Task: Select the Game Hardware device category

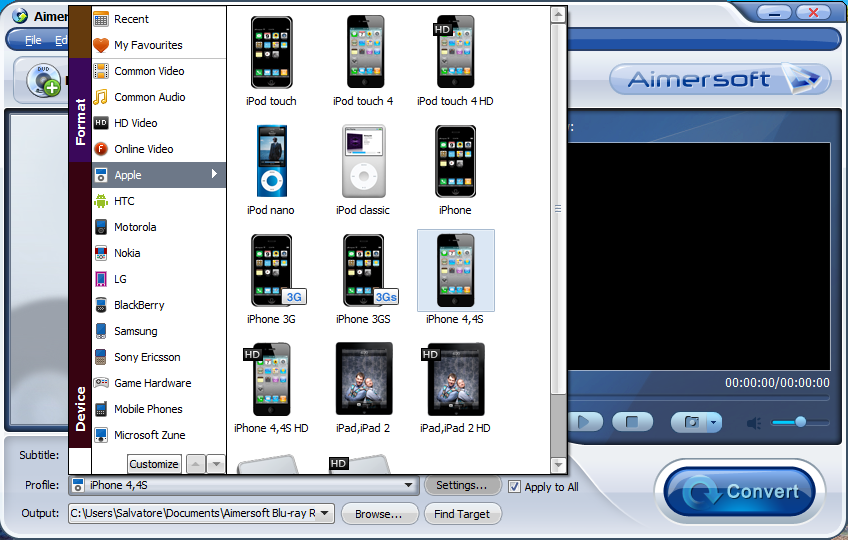Action: (152, 383)
